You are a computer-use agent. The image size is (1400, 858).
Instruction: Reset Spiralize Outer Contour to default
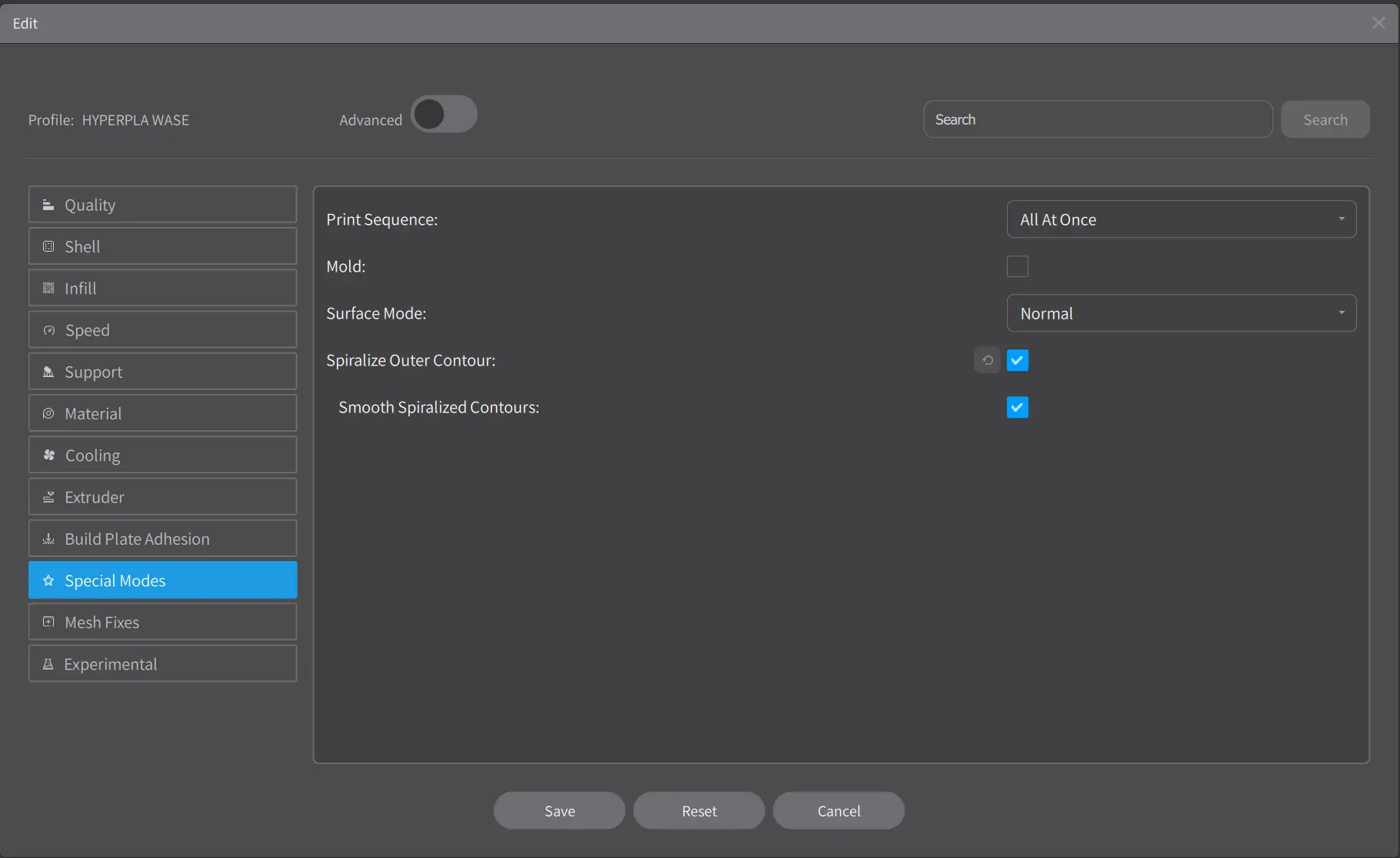point(987,360)
